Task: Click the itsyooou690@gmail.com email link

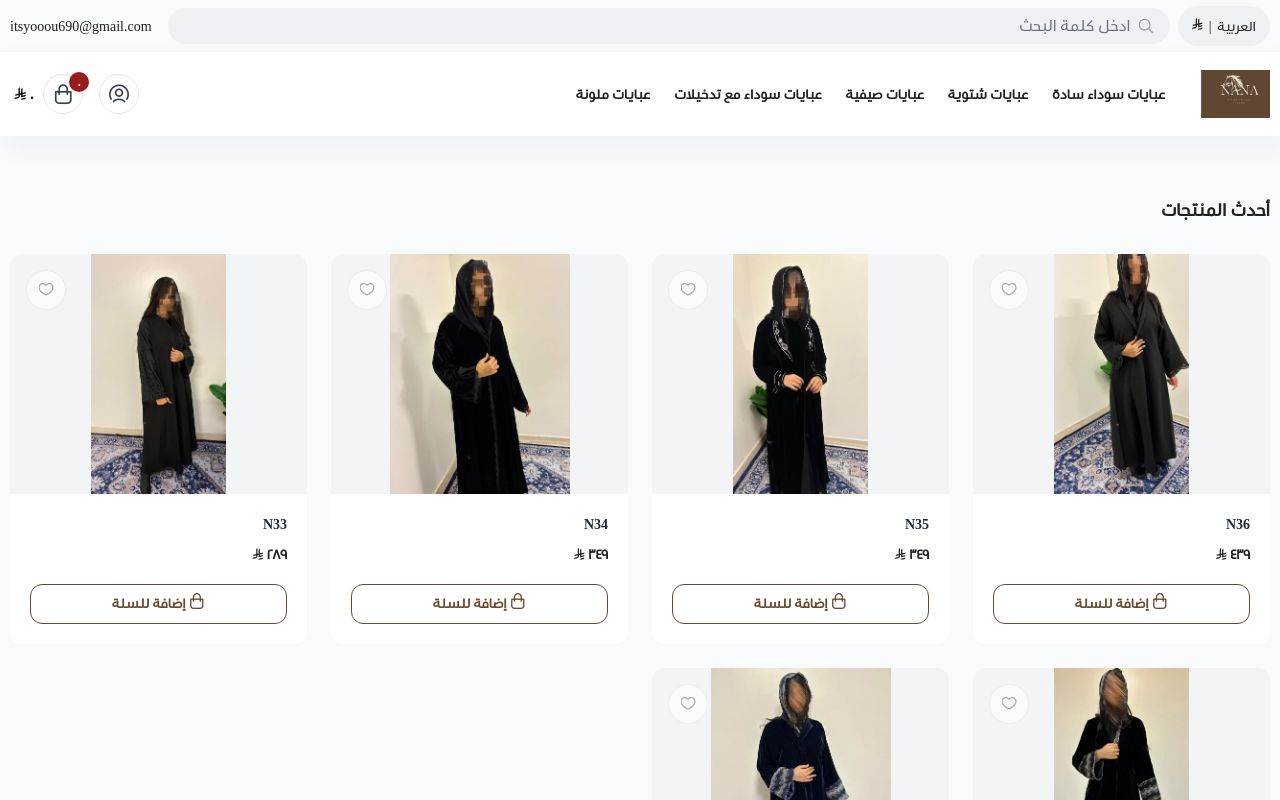Action: pyautogui.click(x=81, y=26)
